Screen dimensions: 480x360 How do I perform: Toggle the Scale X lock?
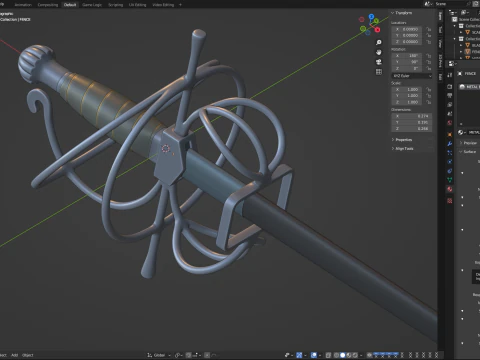[x=429, y=89]
